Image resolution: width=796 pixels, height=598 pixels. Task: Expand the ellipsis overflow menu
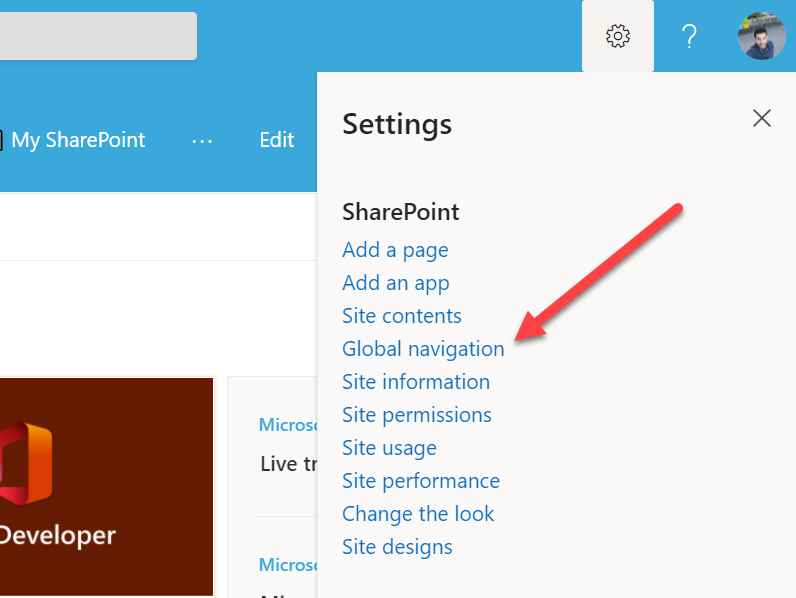click(202, 141)
